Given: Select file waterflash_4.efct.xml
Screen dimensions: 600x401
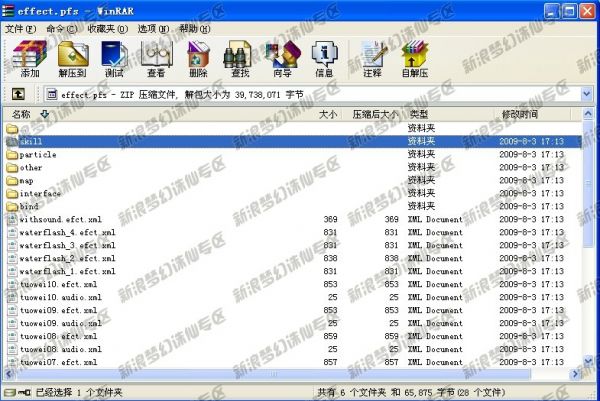Looking at the screenshot, I should (67, 233).
